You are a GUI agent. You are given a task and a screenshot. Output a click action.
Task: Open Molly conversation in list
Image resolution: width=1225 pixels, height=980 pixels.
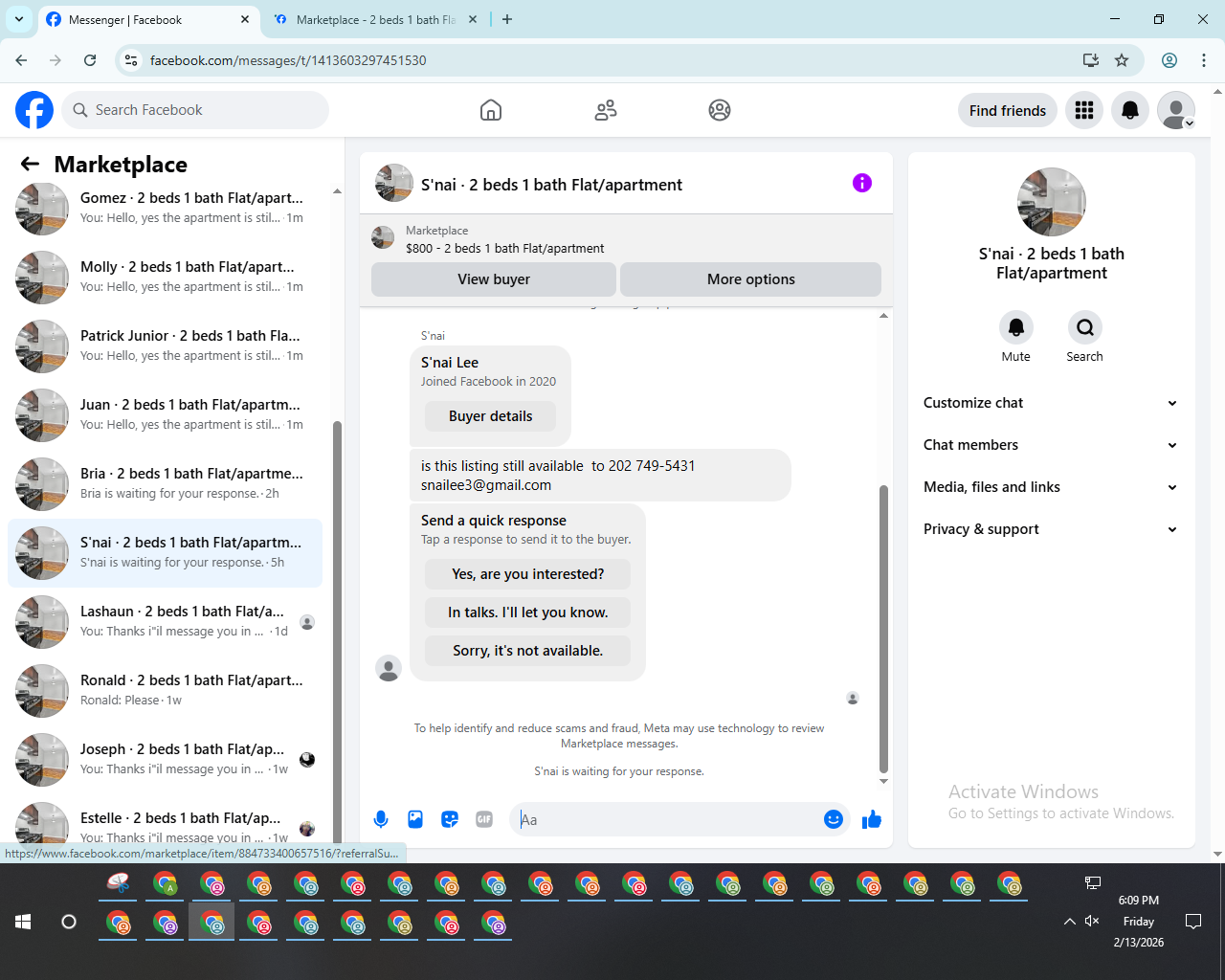point(165,277)
